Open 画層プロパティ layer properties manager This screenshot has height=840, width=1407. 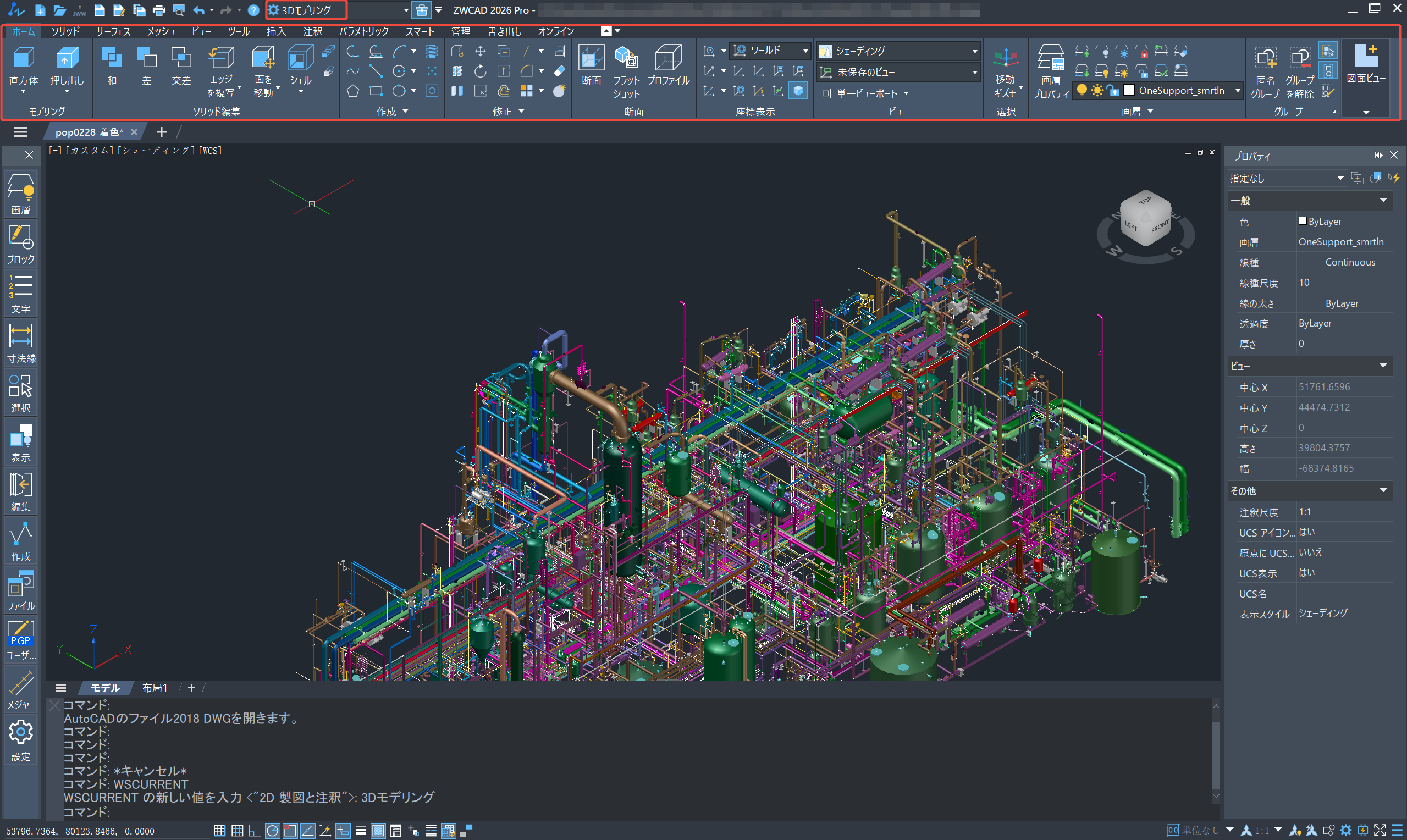(1051, 59)
